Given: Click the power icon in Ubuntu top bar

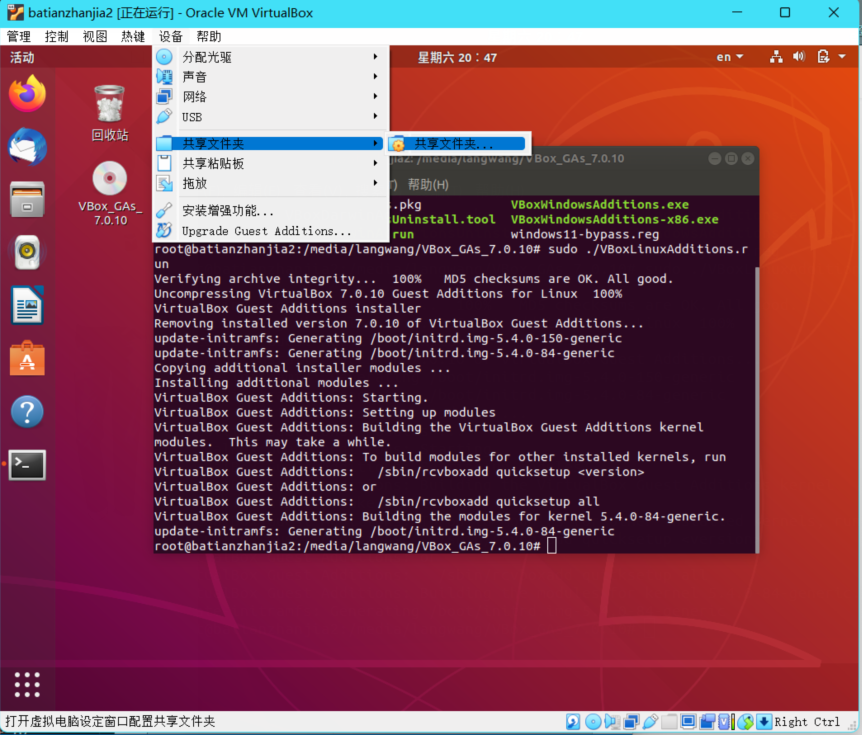Looking at the screenshot, I should 823,57.
